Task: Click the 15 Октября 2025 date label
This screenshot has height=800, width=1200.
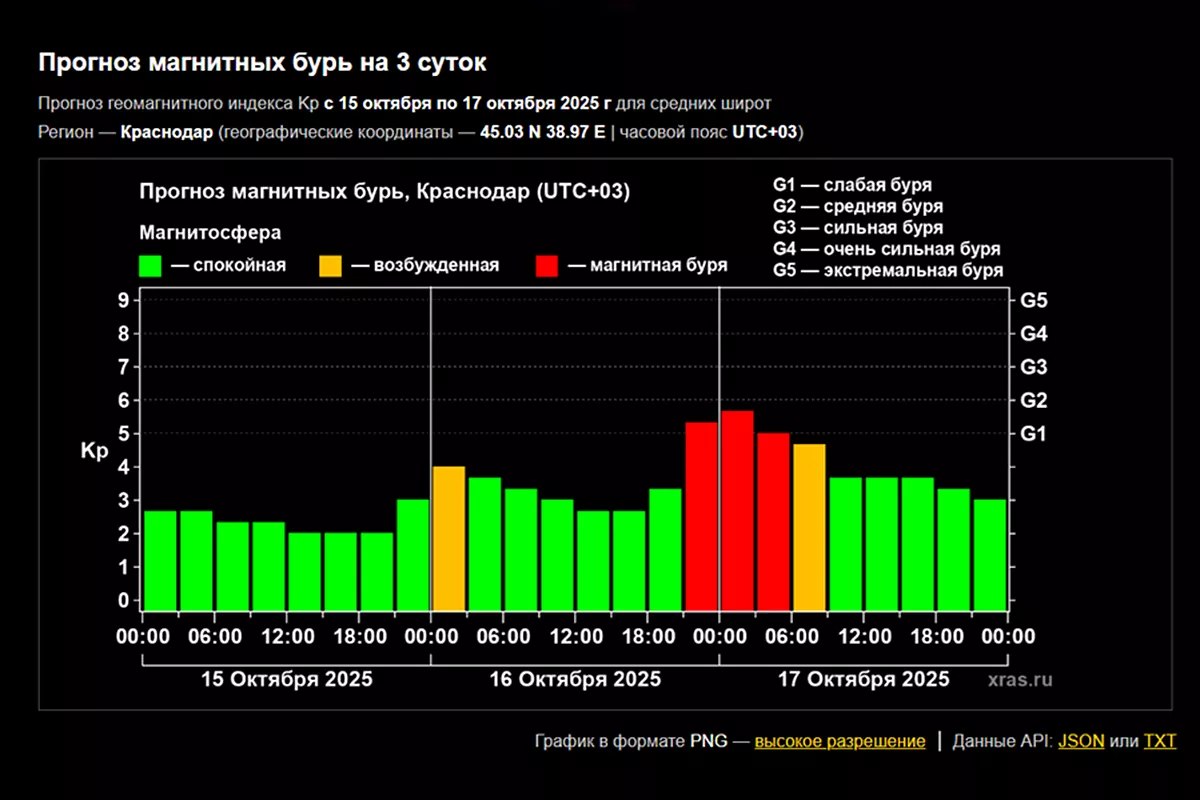Action: point(287,680)
